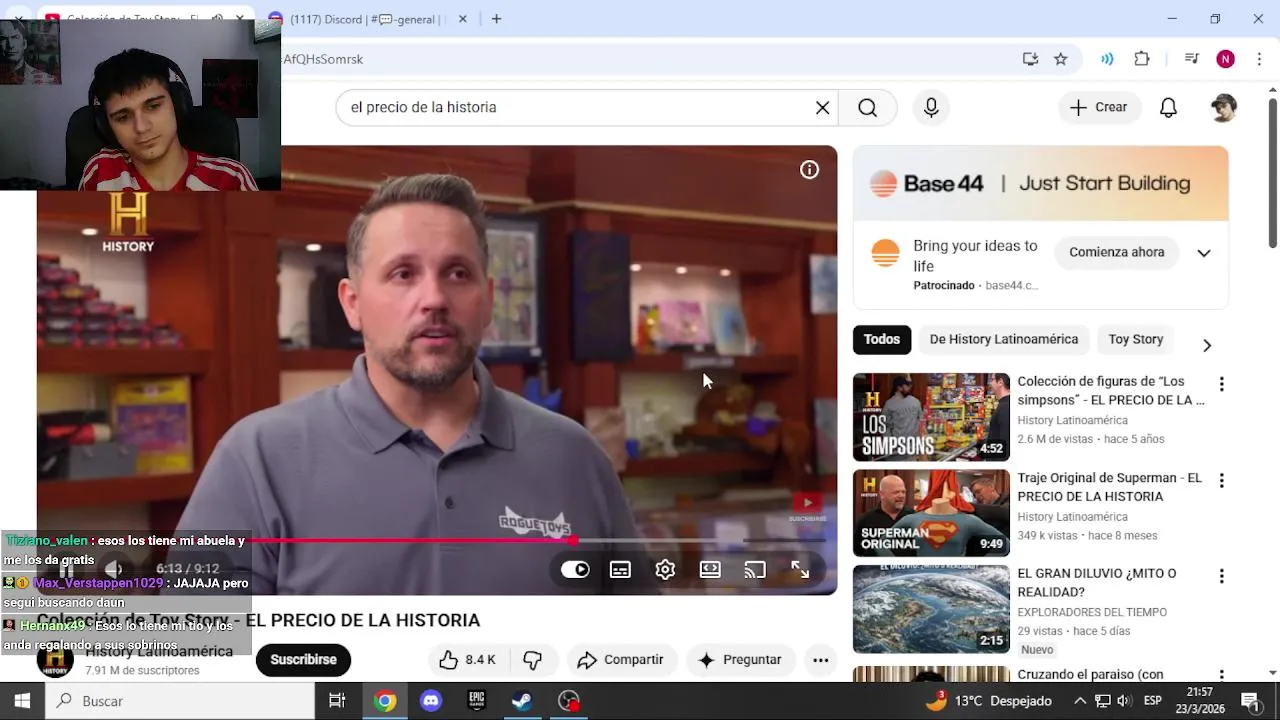Like the video with 8.4 K likes
1280x720 pixels.
point(467,660)
